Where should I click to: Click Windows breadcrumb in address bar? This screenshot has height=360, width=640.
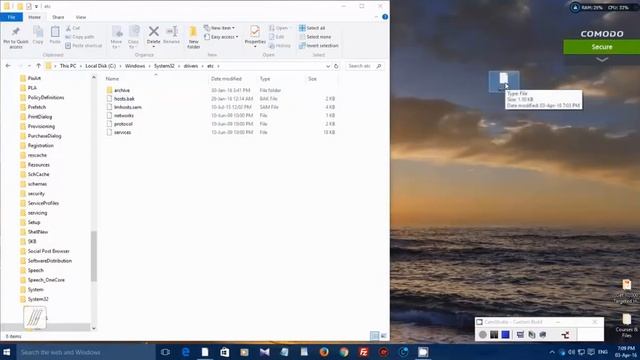(x=135, y=66)
